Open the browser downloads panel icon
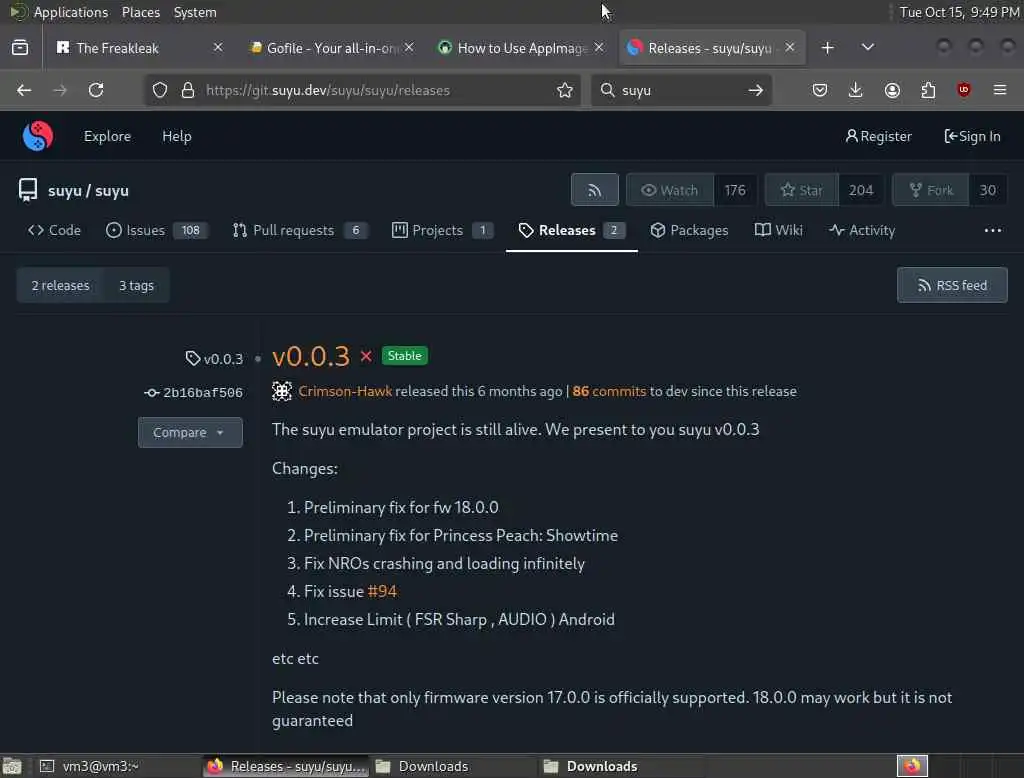 coord(856,90)
